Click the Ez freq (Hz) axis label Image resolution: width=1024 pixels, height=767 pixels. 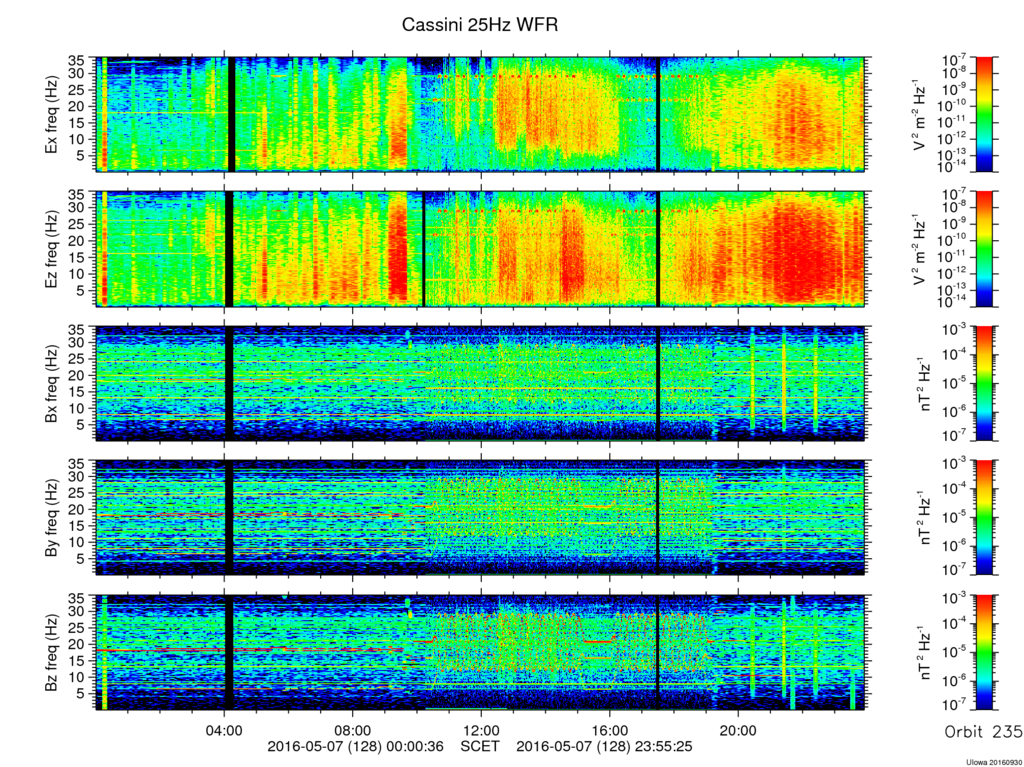52,249
